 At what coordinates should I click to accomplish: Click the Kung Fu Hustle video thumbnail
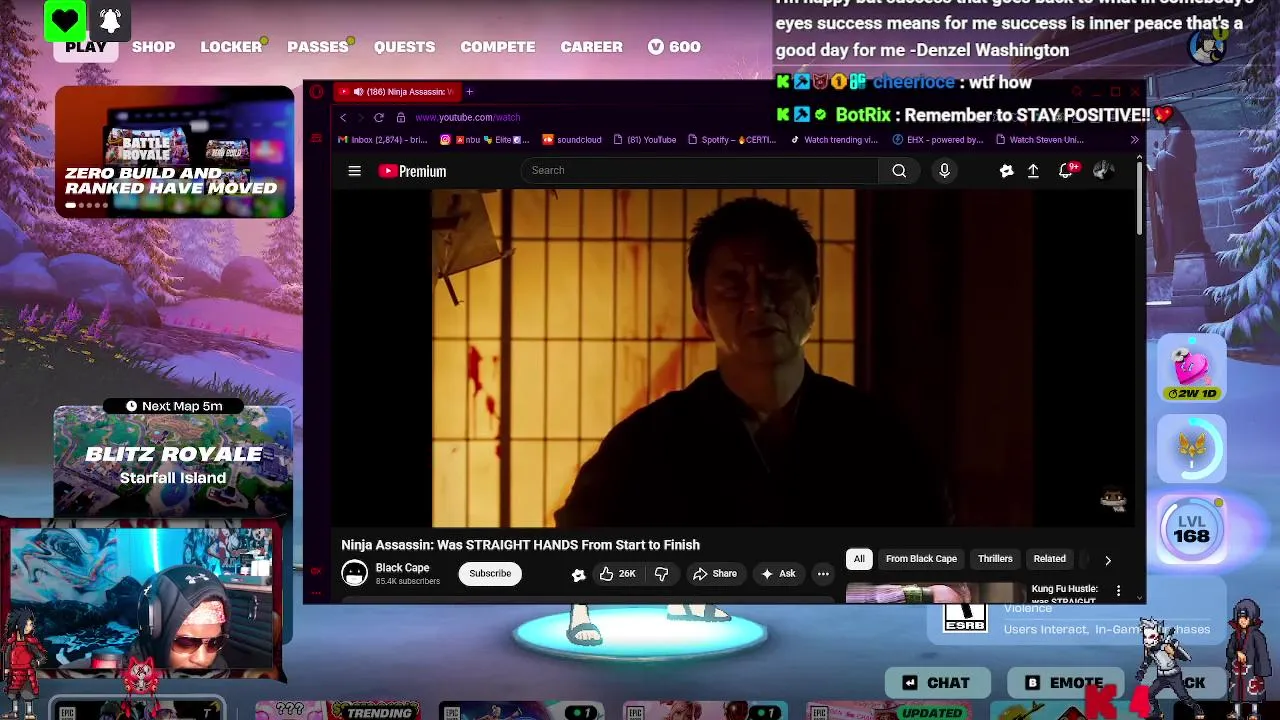935,594
